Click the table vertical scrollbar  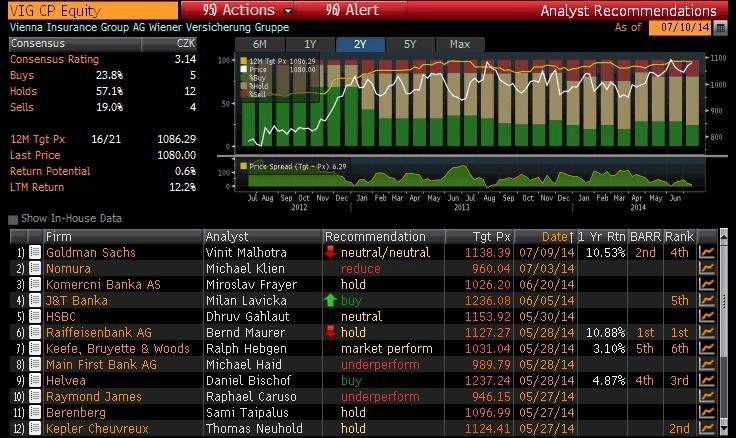pyautogui.click(x=723, y=331)
